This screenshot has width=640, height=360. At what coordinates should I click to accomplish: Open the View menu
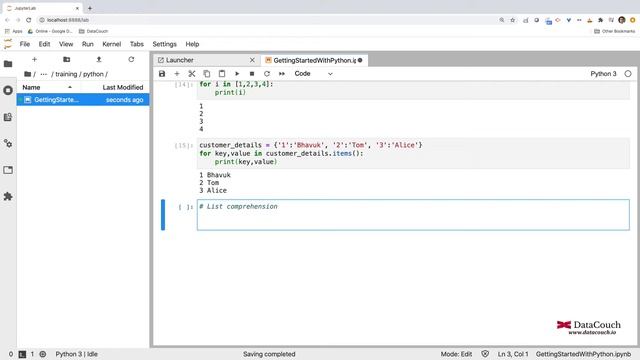tap(66, 44)
